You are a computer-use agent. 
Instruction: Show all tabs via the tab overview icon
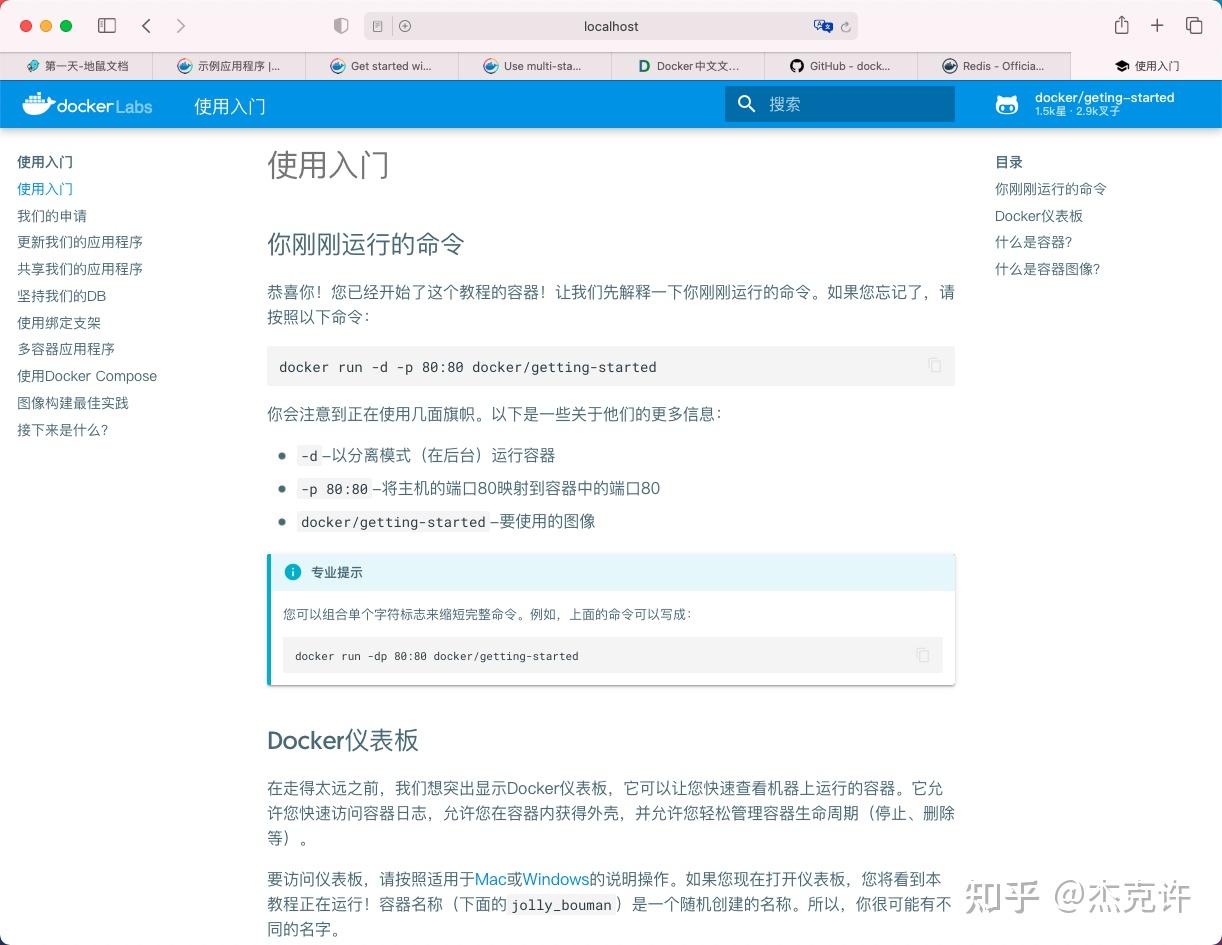click(x=1194, y=26)
